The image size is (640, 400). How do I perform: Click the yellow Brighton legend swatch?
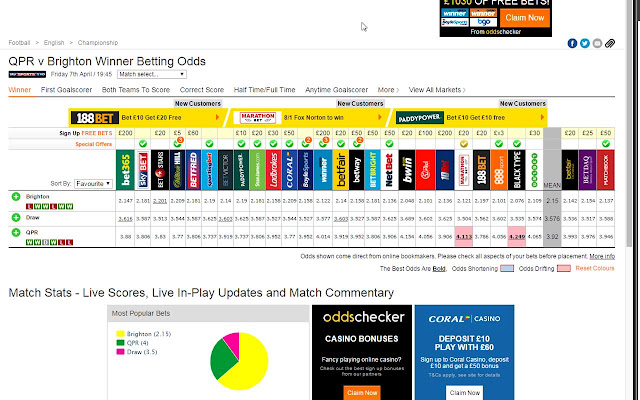(x=120, y=334)
